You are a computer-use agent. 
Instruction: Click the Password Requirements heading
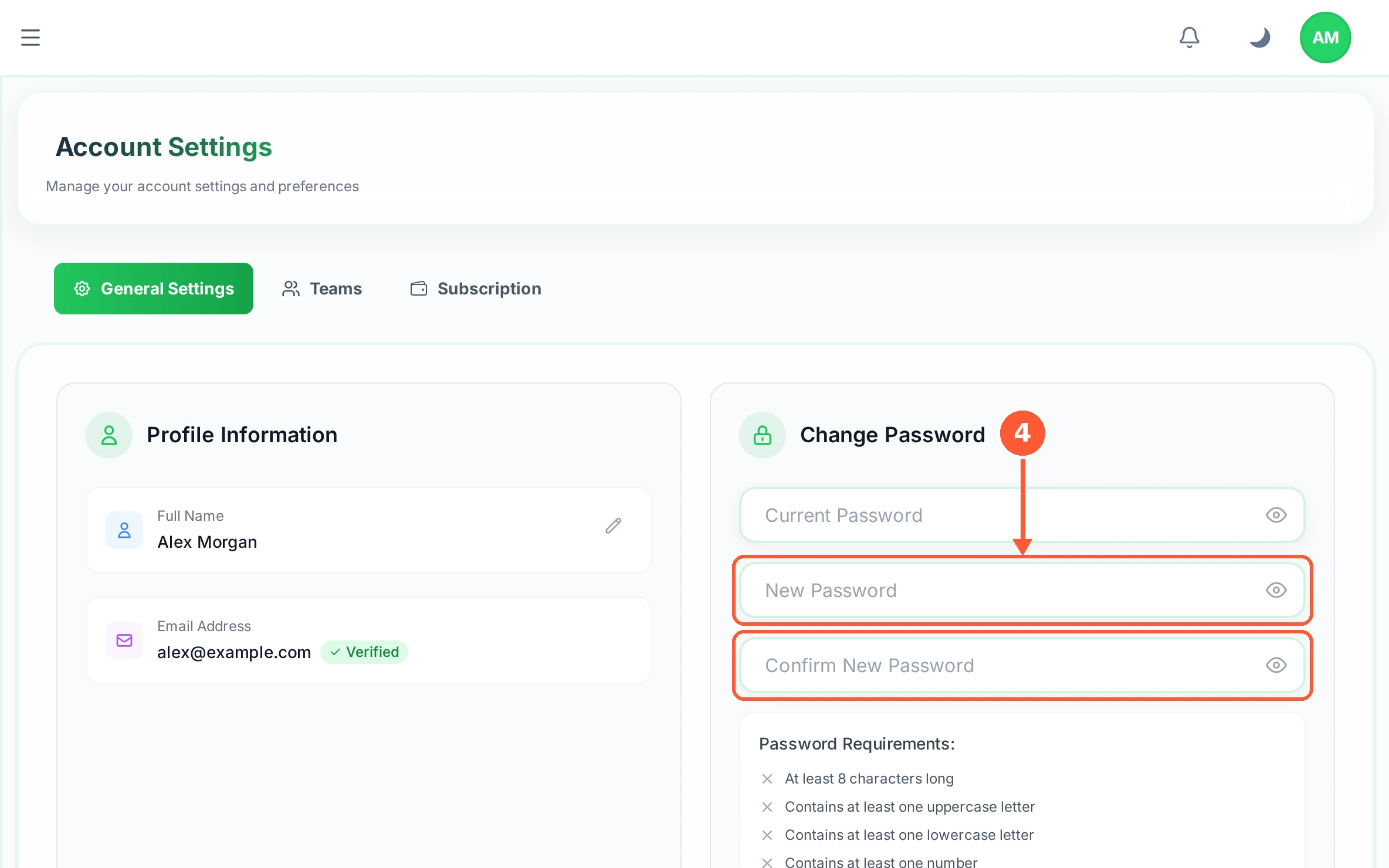coord(857,744)
